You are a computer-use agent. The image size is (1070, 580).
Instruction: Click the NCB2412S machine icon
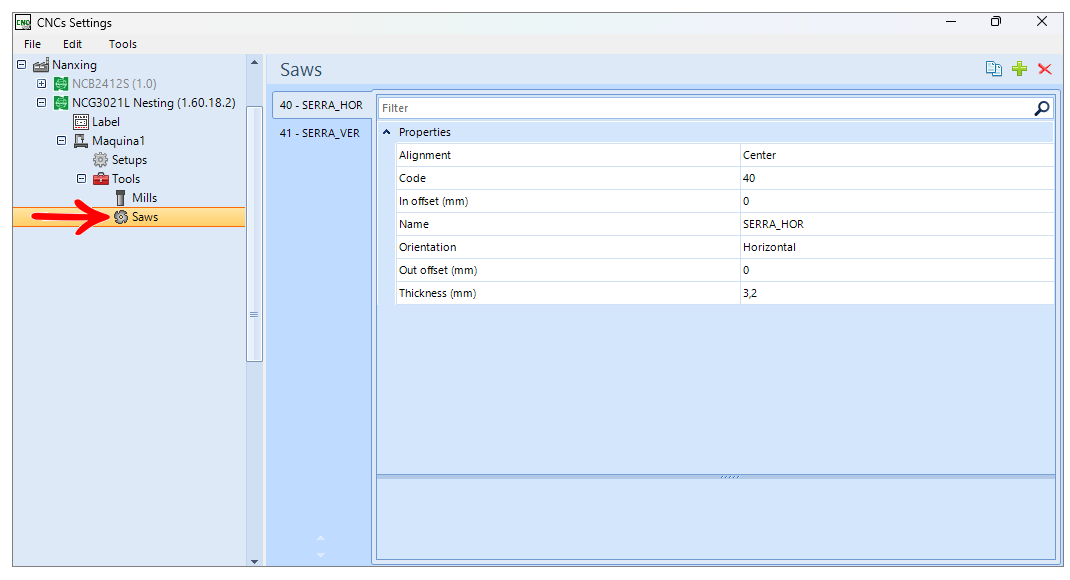pos(61,84)
